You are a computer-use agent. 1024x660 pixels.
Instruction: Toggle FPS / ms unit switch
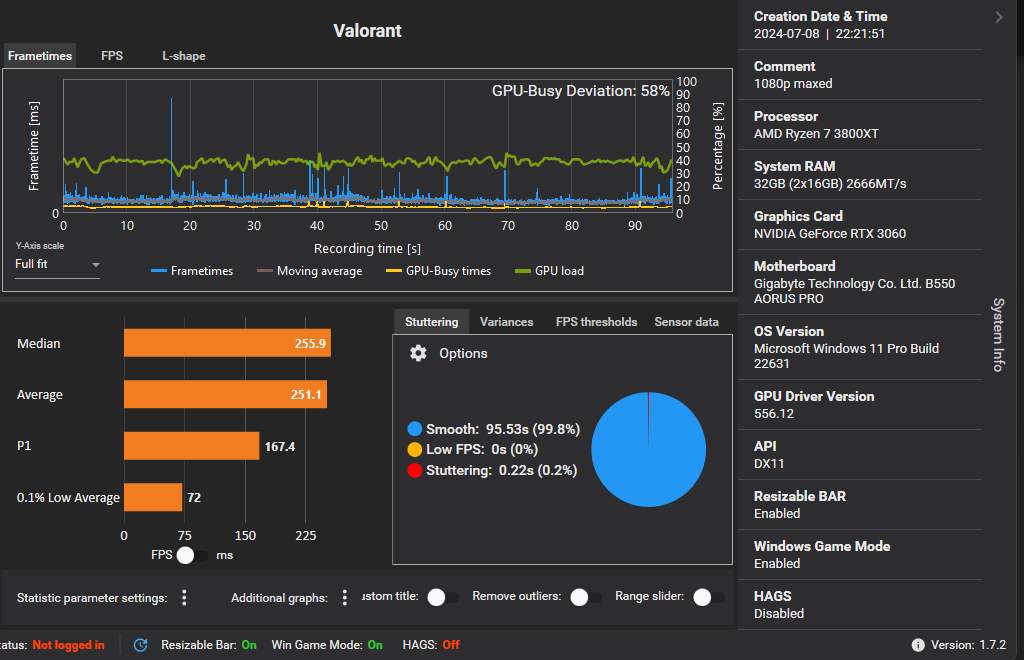(193, 555)
